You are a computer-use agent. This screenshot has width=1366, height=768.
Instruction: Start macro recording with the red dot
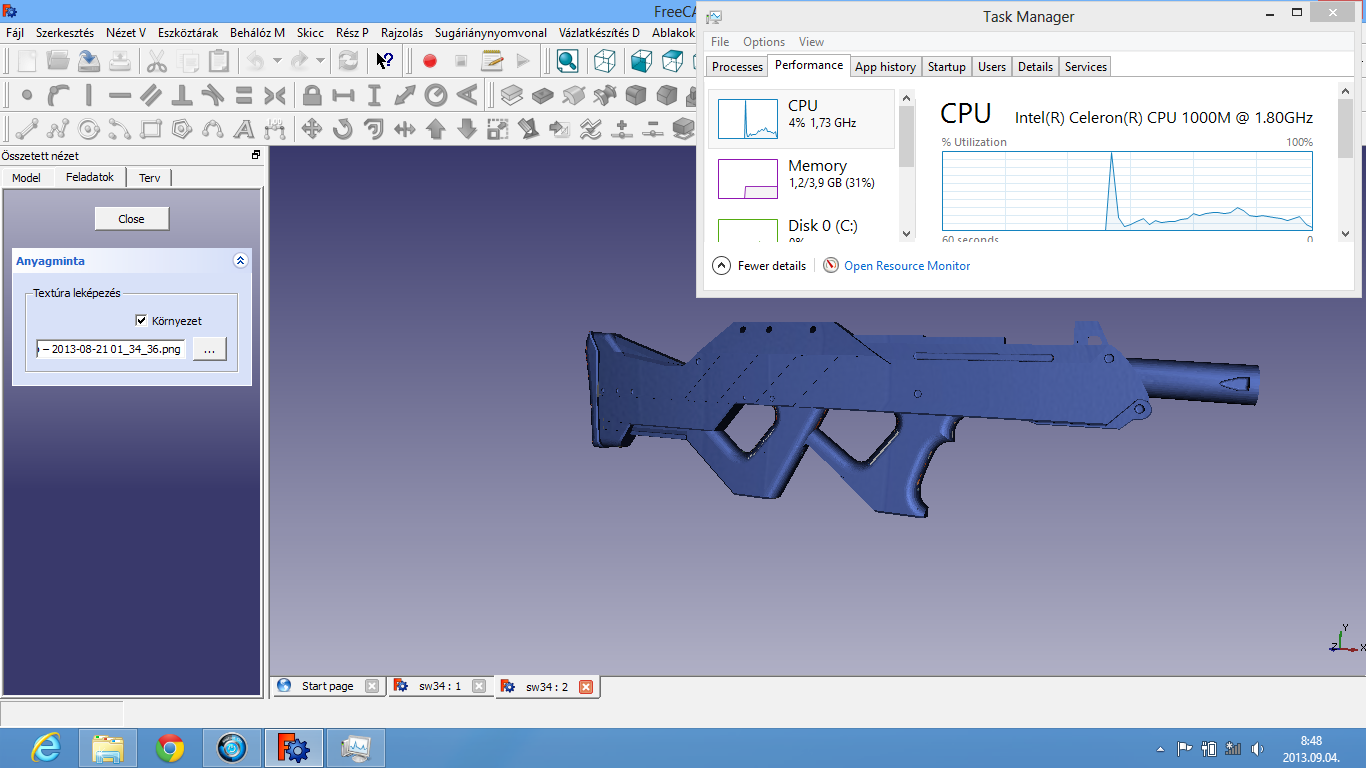coord(430,61)
